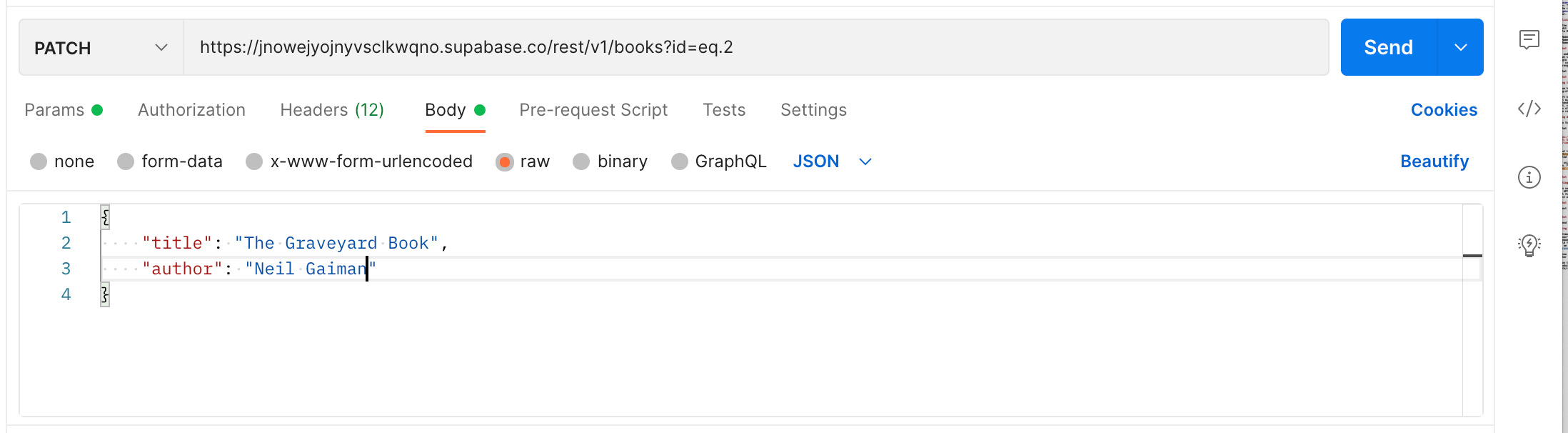Open the Pre-request Script tab

click(x=593, y=110)
